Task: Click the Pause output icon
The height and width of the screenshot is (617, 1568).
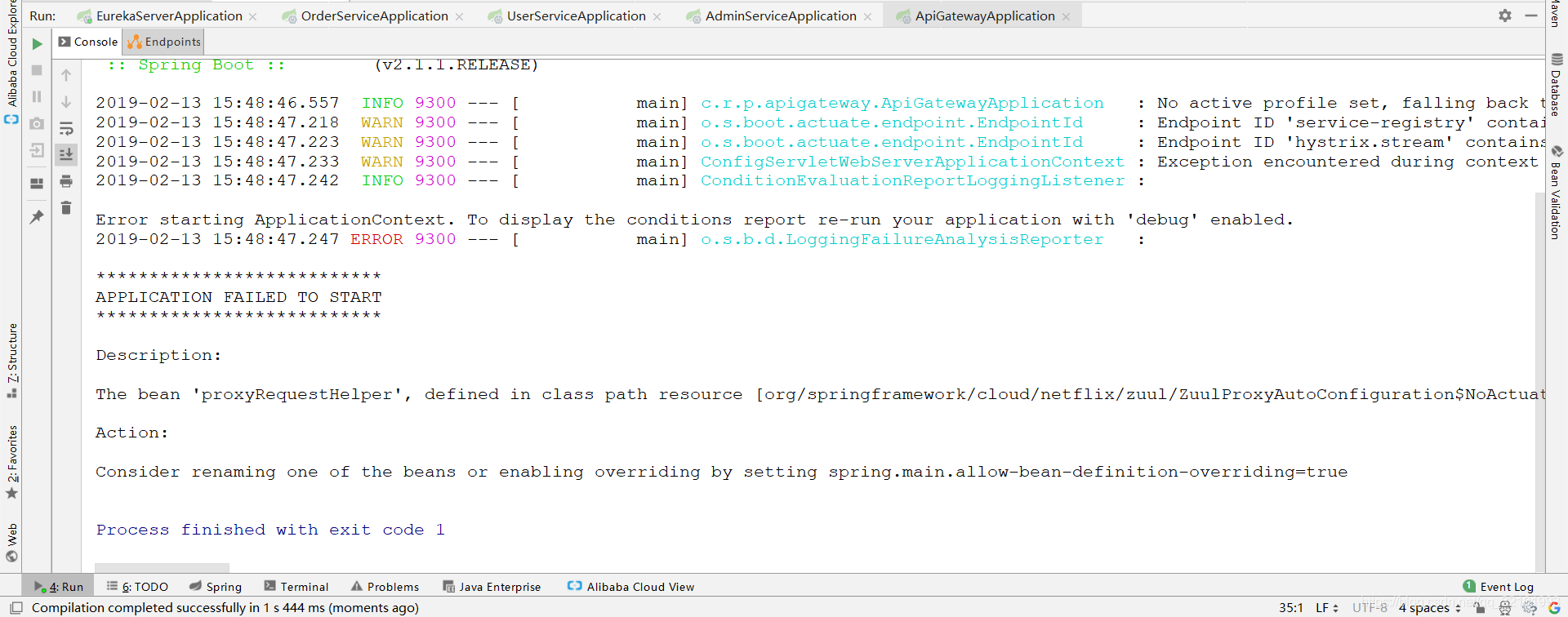Action: pos(37,96)
